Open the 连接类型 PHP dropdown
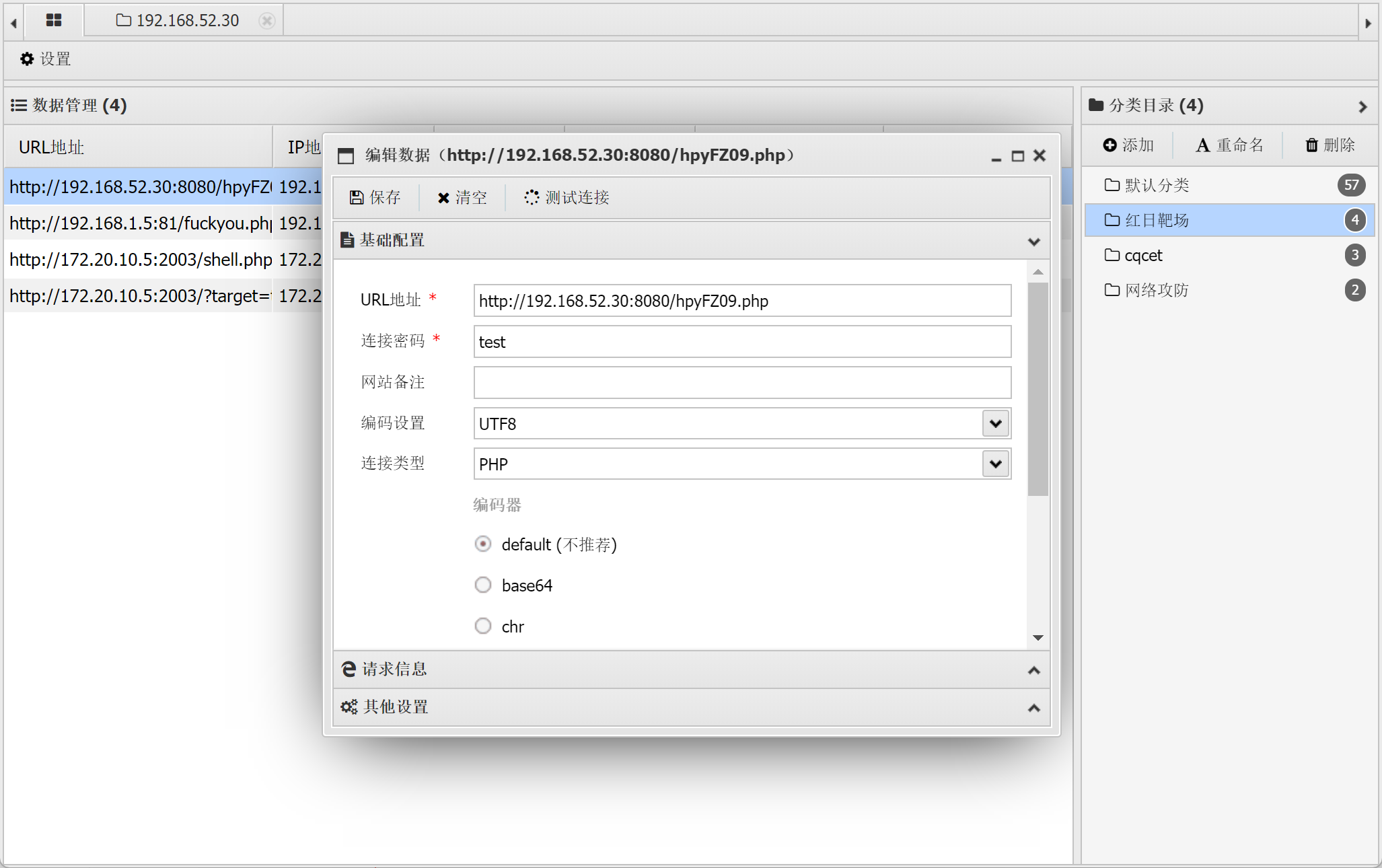This screenshot has height=868, width=1382. pos(996,464)
